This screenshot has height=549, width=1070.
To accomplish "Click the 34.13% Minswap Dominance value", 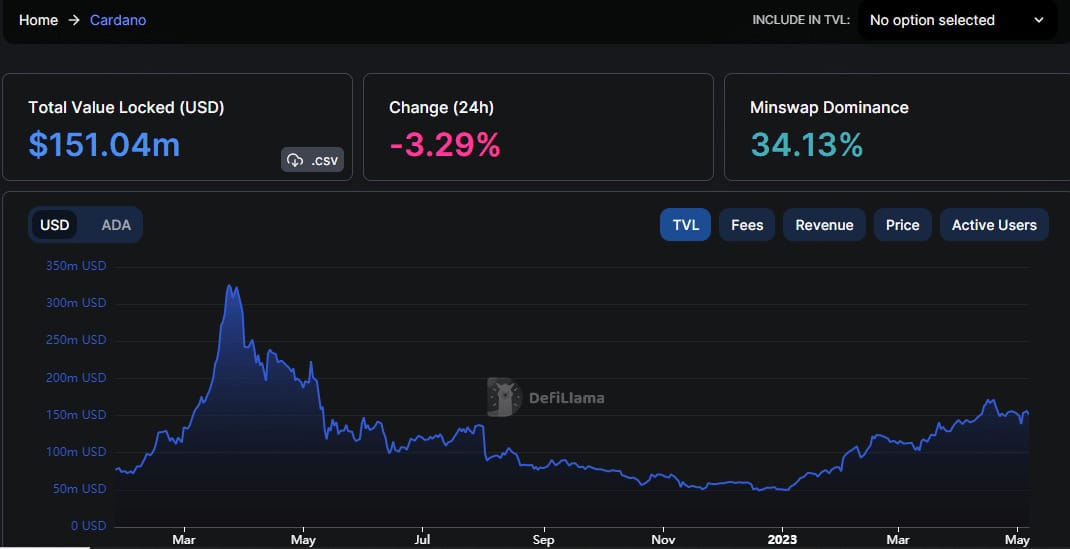I will pyautogui.click(x=807, y=145).
